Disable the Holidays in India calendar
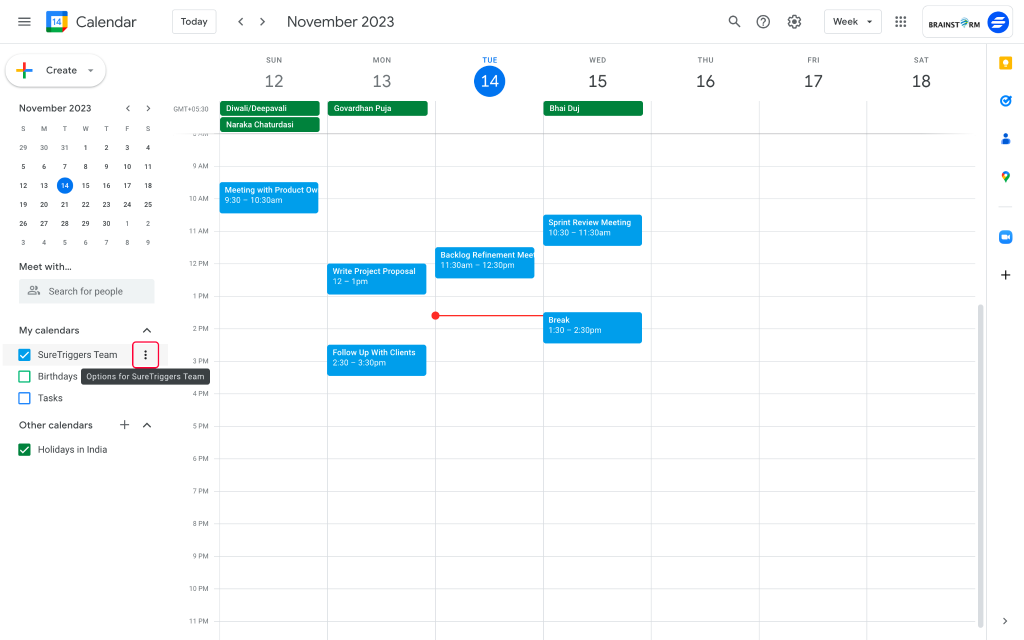Viewport: 1024px width, 640px height. [x=24, y=449]
